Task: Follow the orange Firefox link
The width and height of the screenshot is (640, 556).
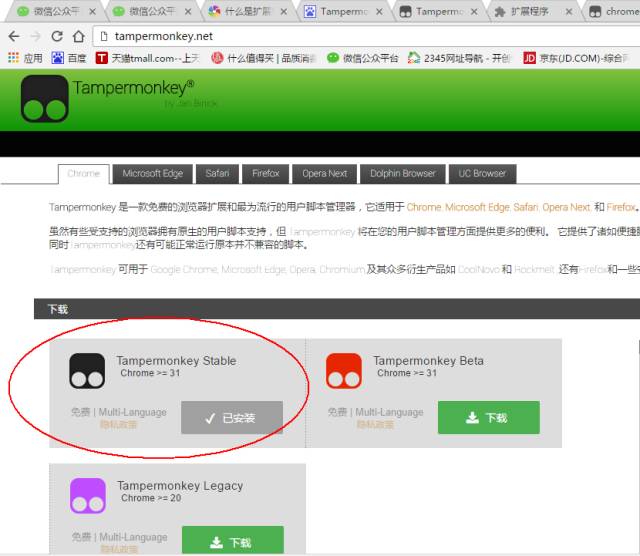Action: coord(620,207)
